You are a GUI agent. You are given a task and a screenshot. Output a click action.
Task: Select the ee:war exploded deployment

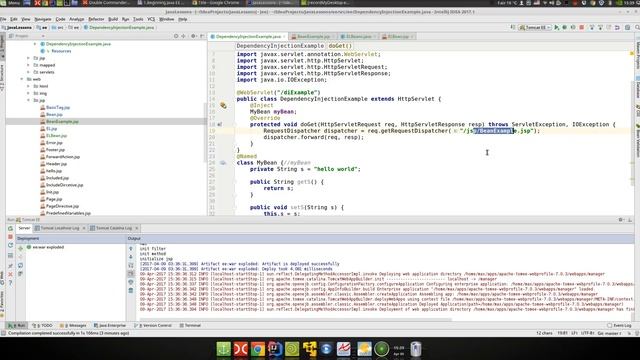click(x=45, y=247)
